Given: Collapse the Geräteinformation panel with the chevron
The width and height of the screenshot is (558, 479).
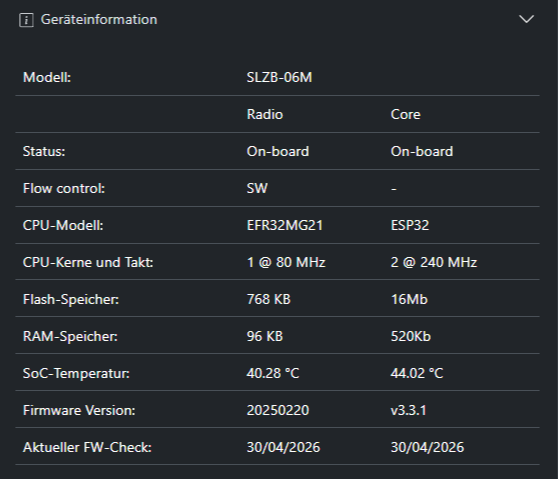Looking at the screenshot, I should pyautogui.click(x=526, y=19).
